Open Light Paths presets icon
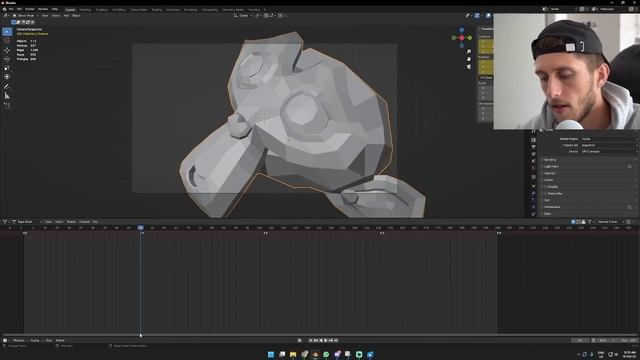This screenshot has height=360, width=640. click(629, 167)
